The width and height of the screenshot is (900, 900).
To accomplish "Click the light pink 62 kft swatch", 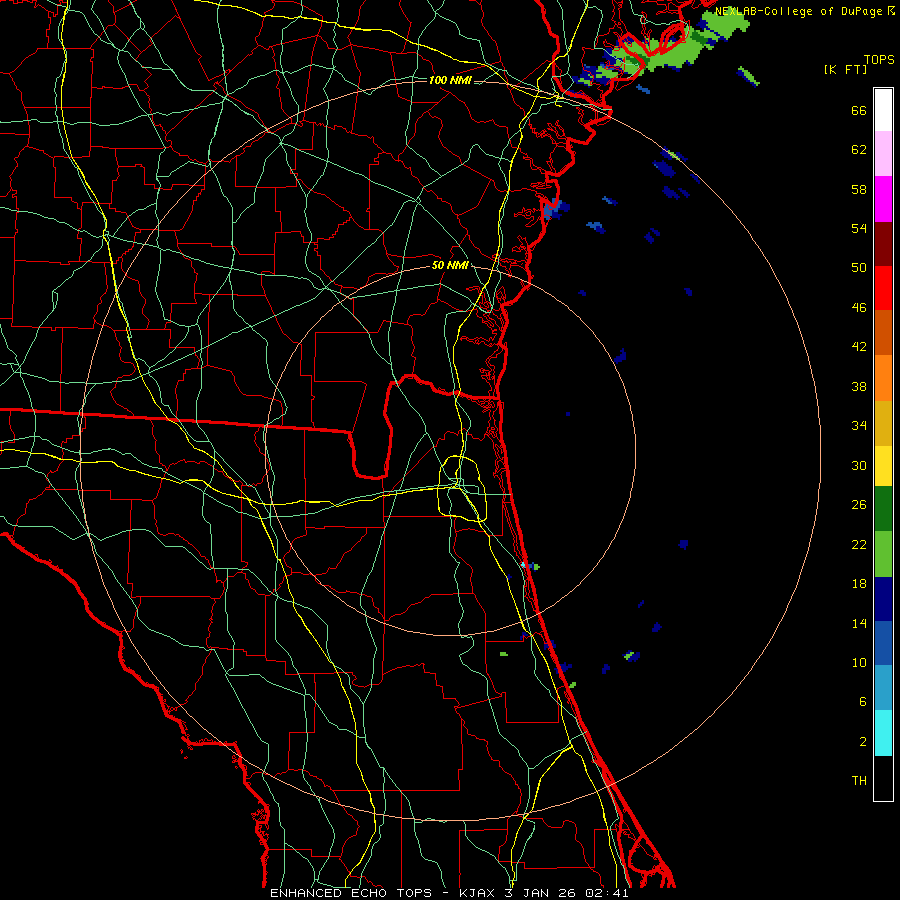I will [883, 153].
